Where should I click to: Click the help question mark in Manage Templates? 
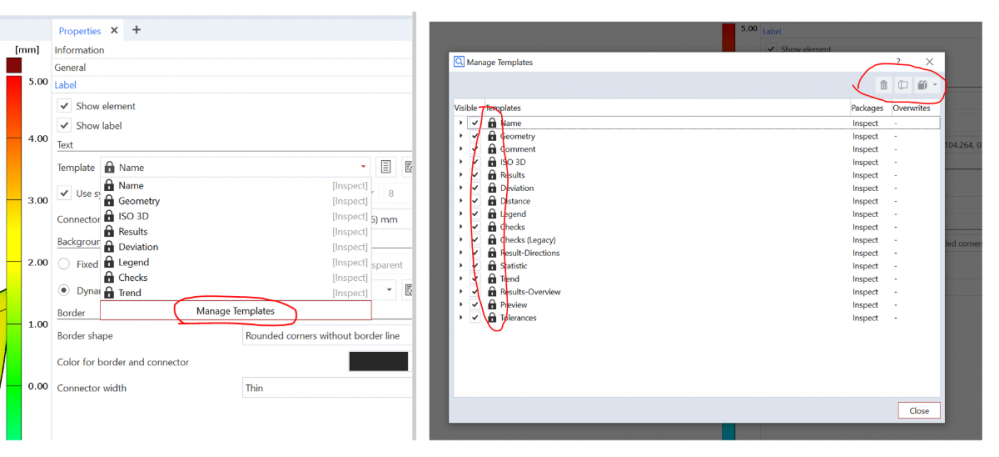tap(898, 61)
